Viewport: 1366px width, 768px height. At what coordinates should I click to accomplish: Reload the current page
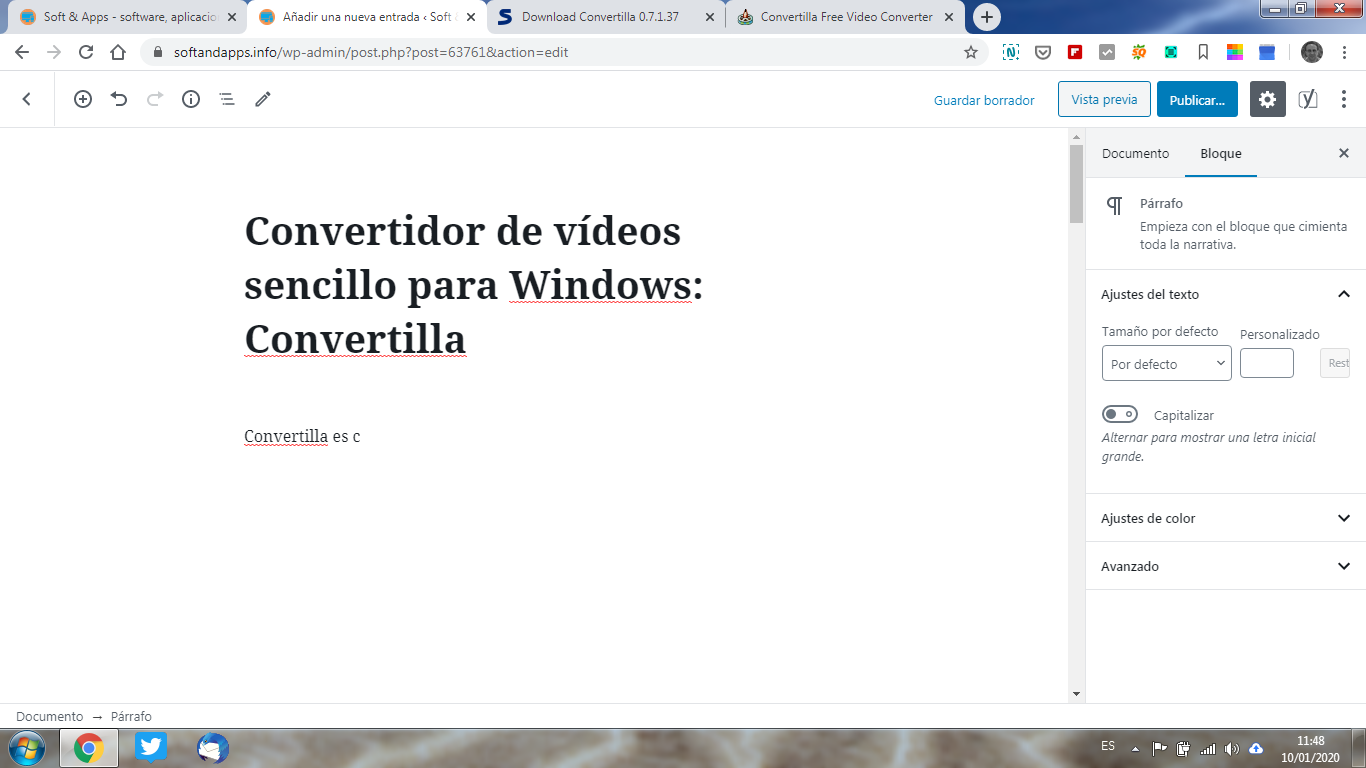tap(86, 52)
